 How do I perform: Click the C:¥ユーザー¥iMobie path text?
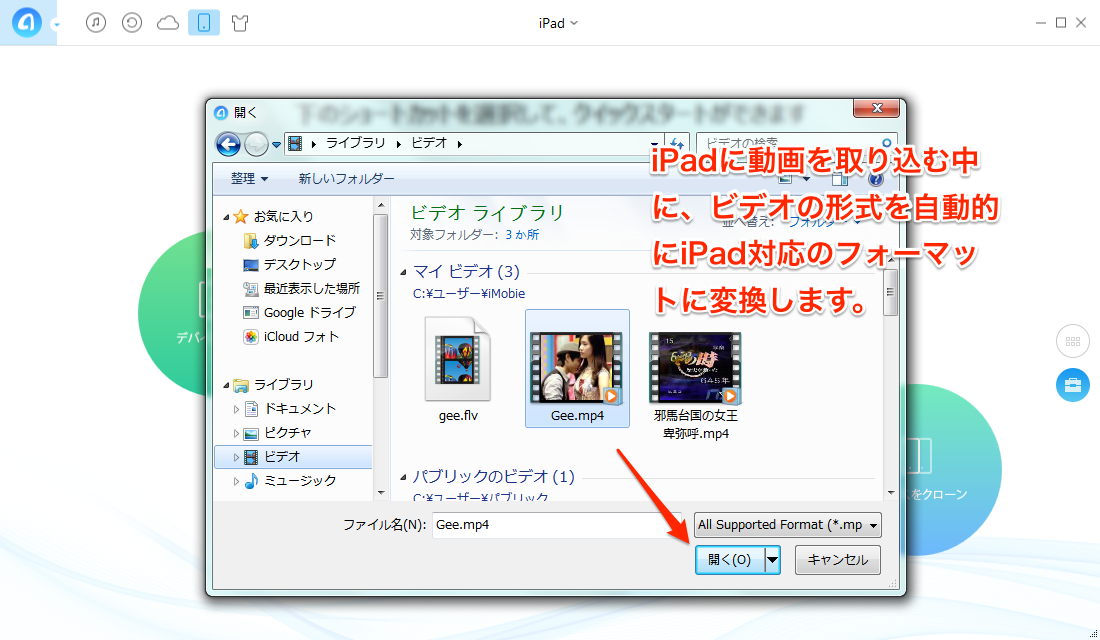tap(469, 293)
